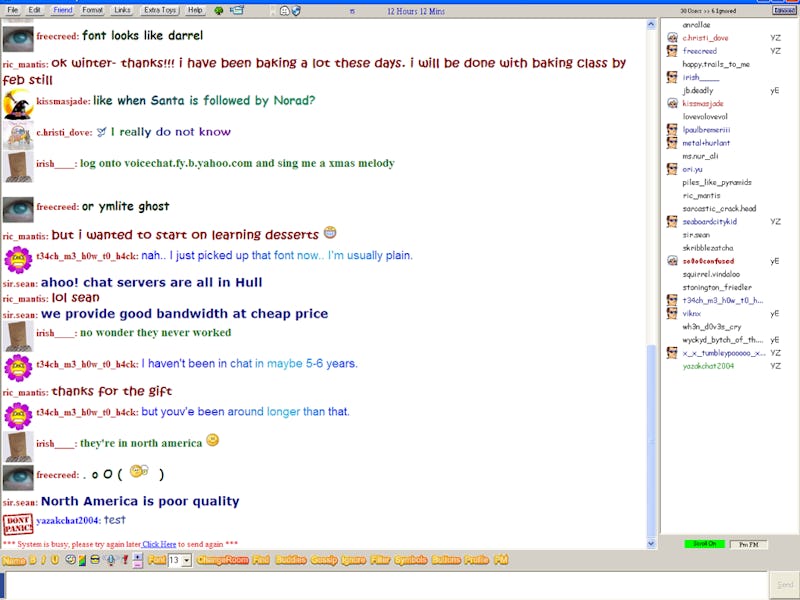Viewport: 800px width, 600px height.
Task: Open the Extra Toys menu
Action: pos(159,10)
